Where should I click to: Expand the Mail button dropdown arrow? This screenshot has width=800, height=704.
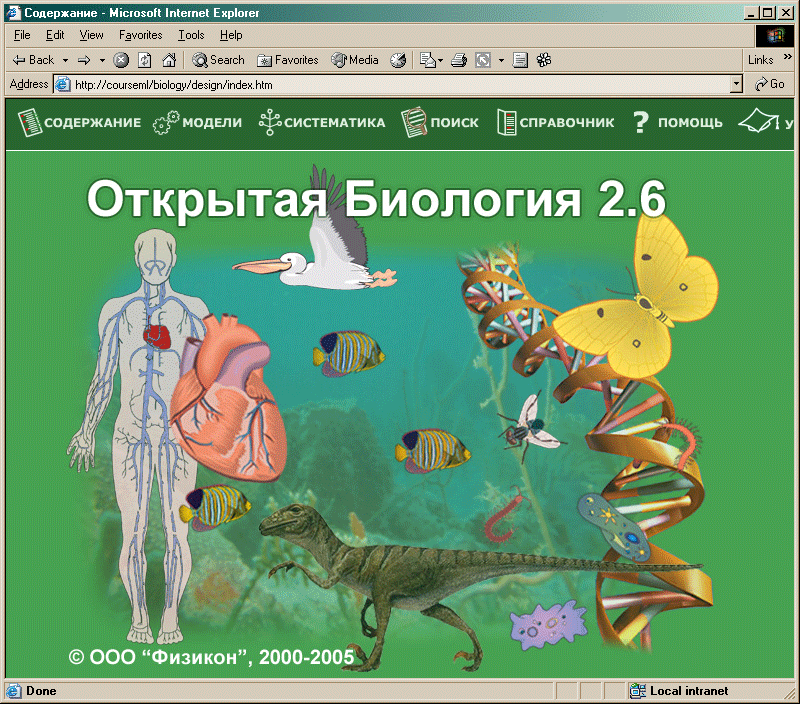click(x=440, y=60)
